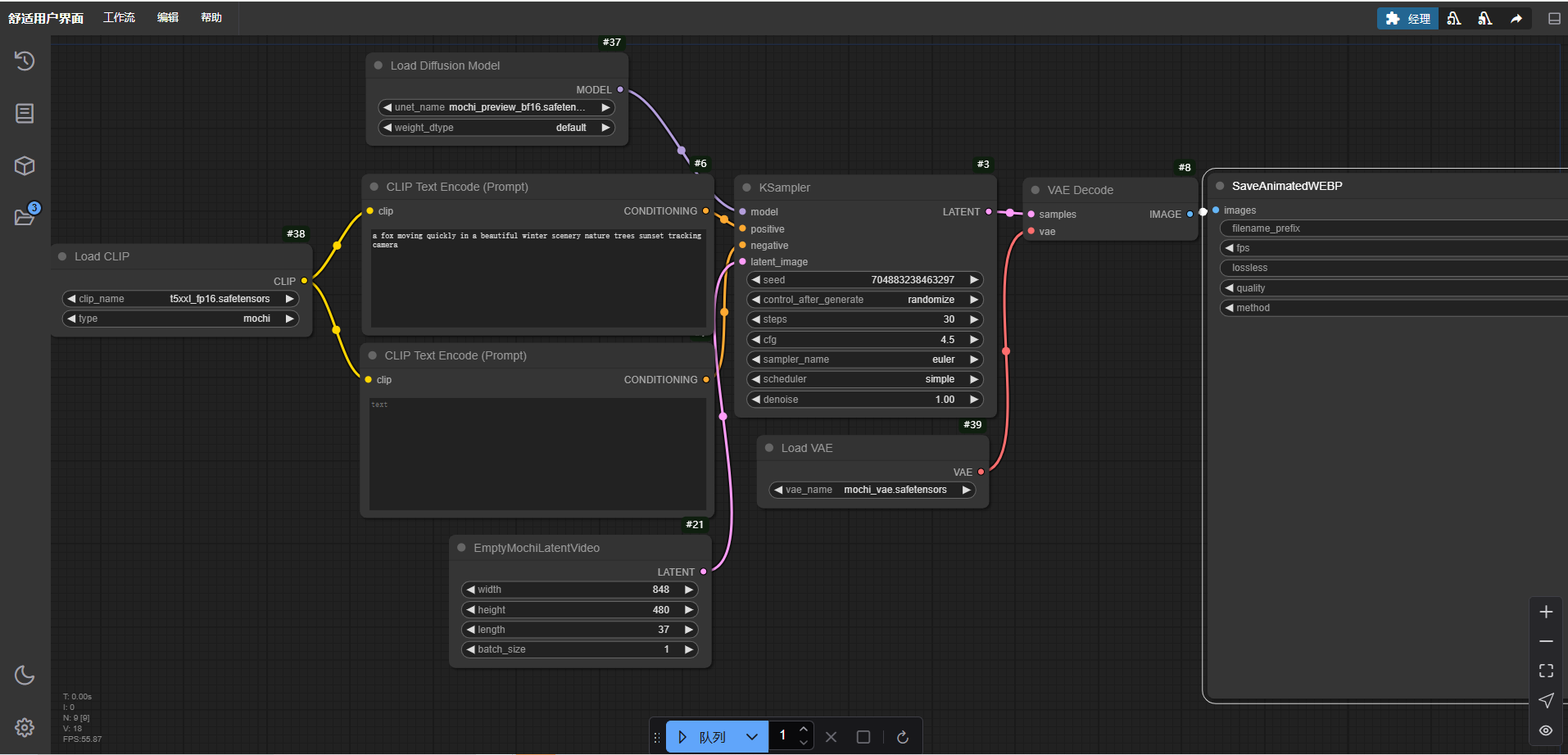Image resolution: width=1568 pixels, height=755 pixels.
Task: Open the model library cube icon
Action: click(x=25, y=165)
